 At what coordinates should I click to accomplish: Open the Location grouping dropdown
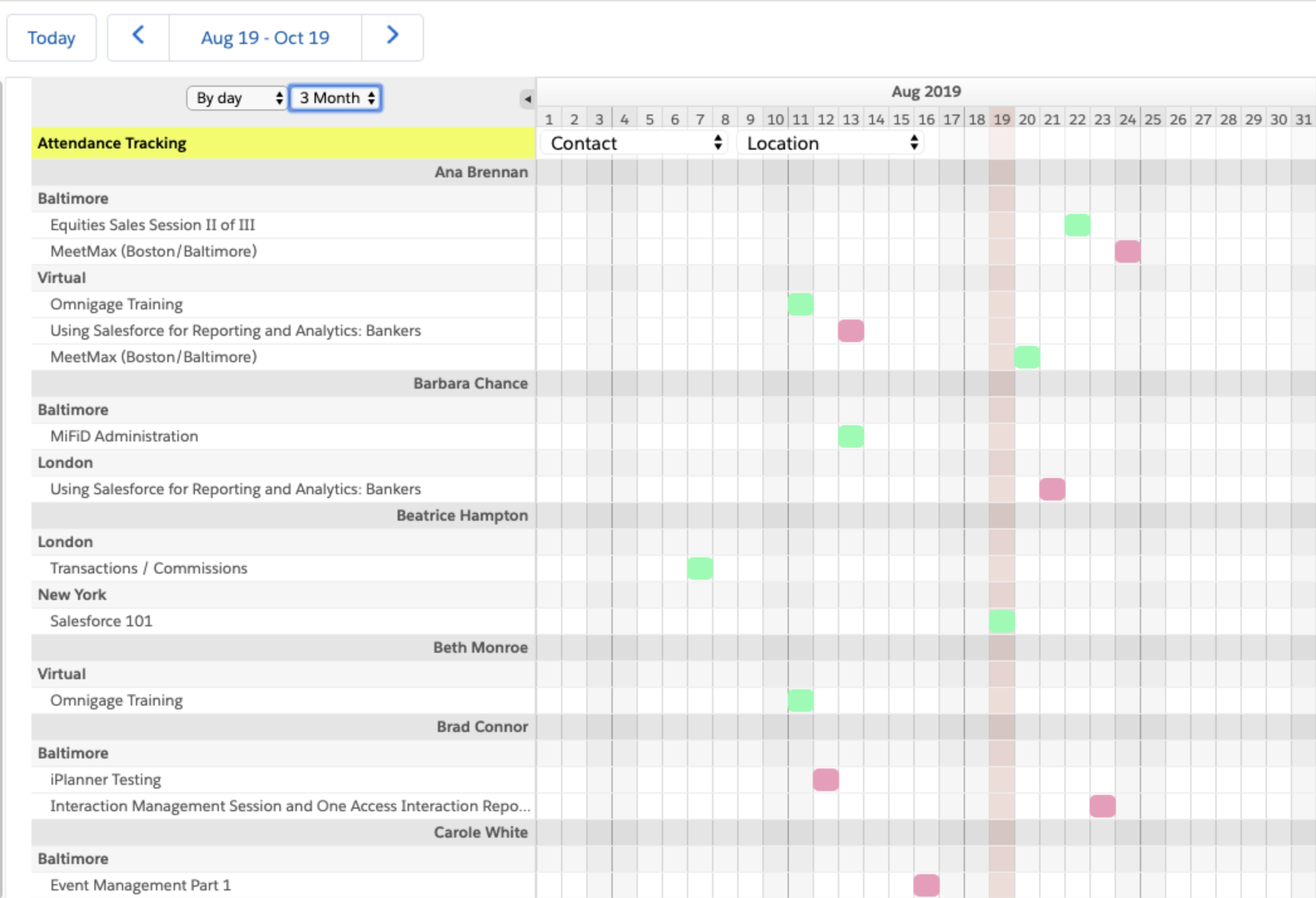830,143
